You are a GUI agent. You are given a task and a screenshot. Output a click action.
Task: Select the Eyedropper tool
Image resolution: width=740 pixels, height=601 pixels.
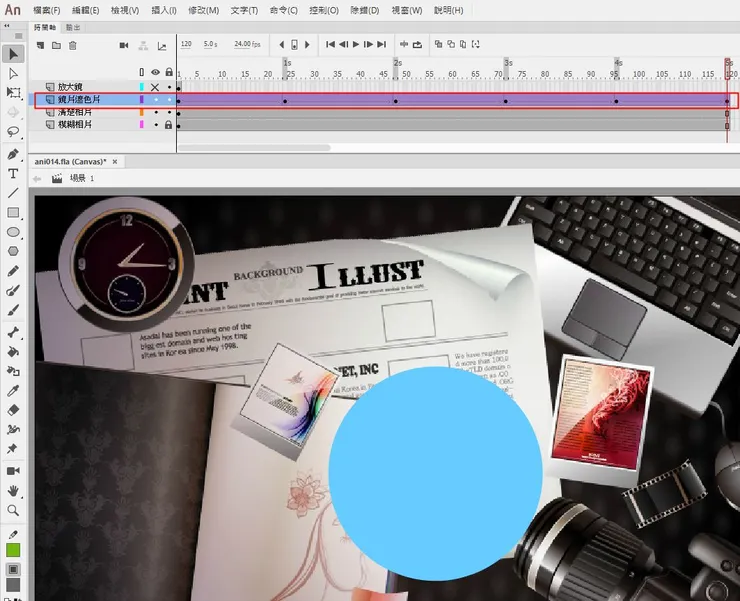pos(13,390)
